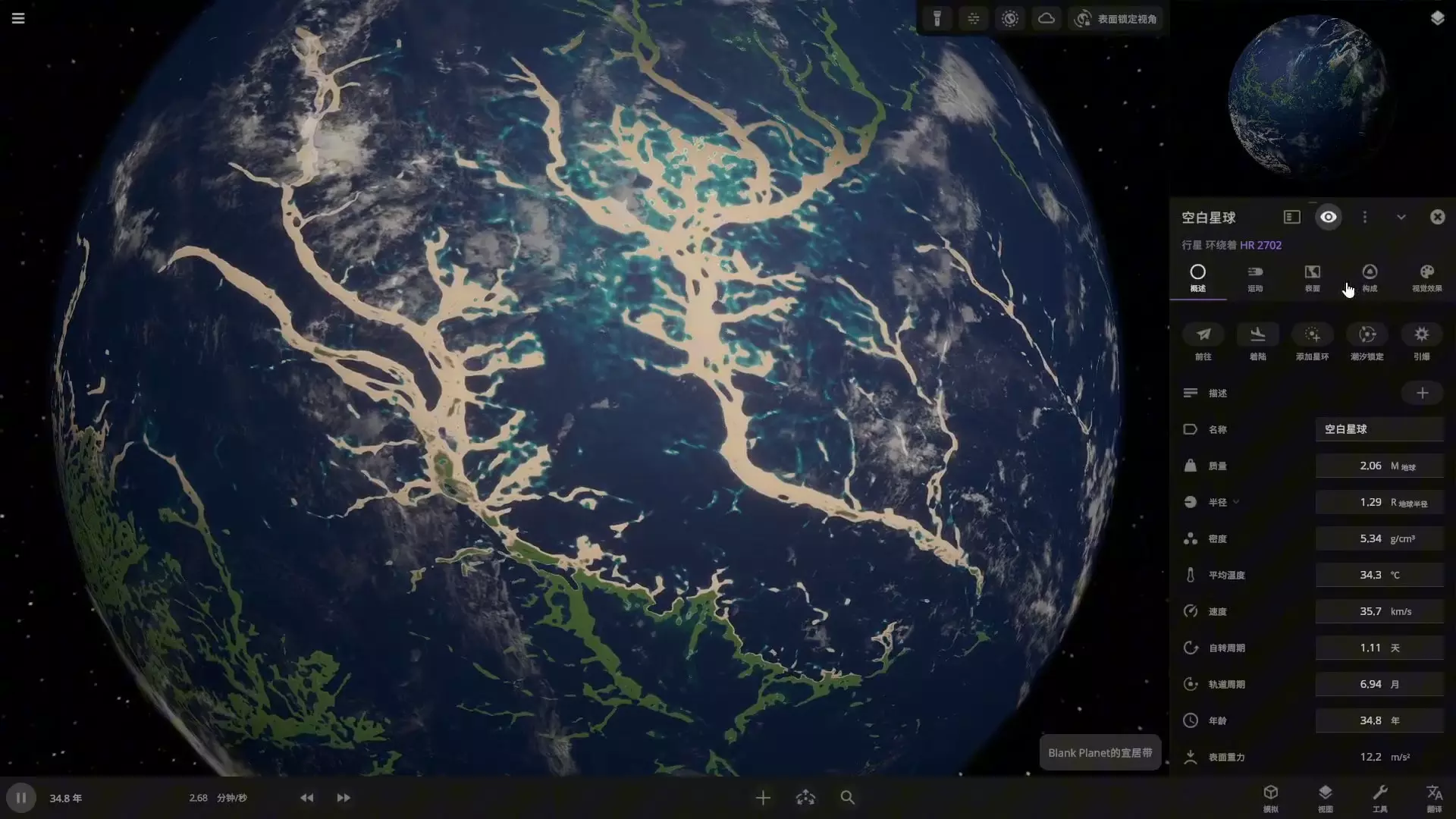Open the 翻译 translate menu
Viewport: 1456px width, 819px height.
[1434, 799]
